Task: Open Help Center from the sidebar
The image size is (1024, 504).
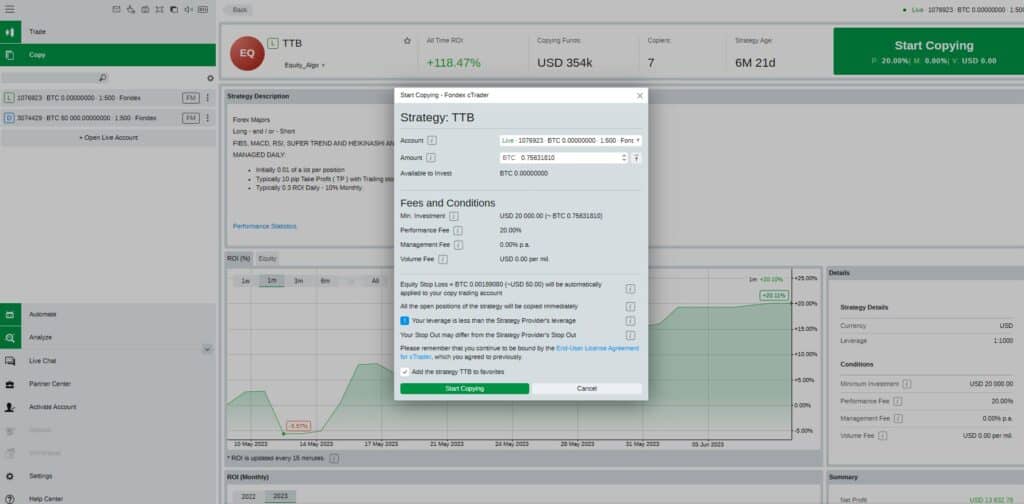Action: 46,499
